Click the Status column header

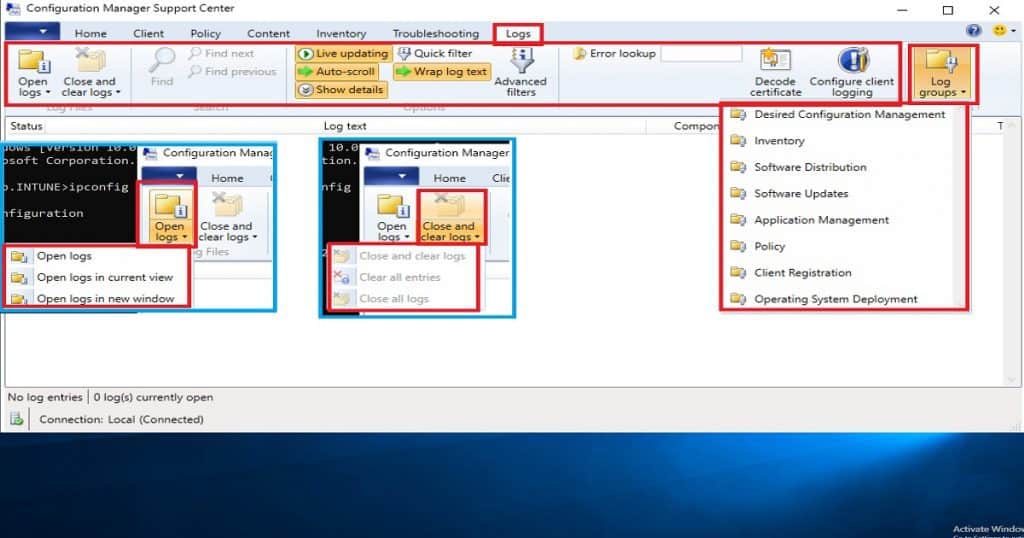[x=26, y=126]
